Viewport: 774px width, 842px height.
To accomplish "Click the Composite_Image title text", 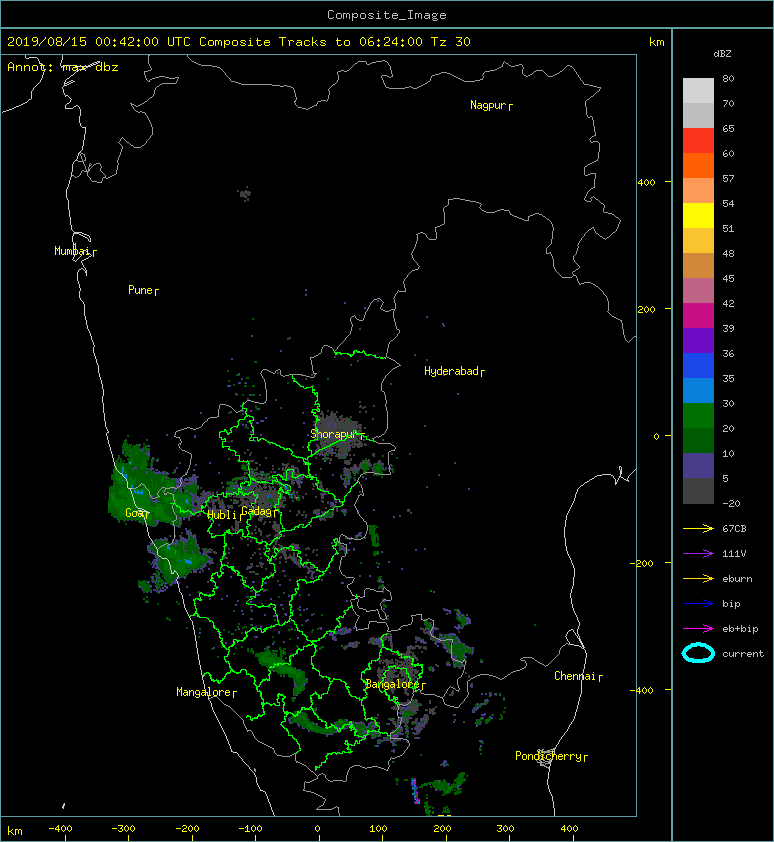I will [387, 15].
